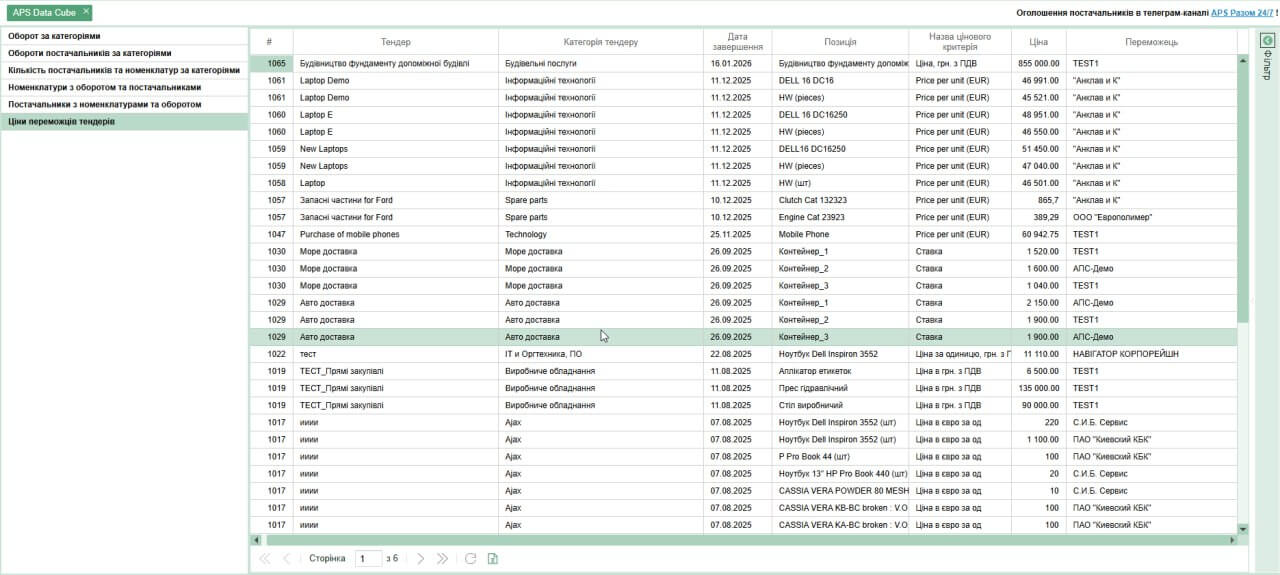
Task: Export table to Excel file icon
Action: pyautogui.click(x=492, y=559)
